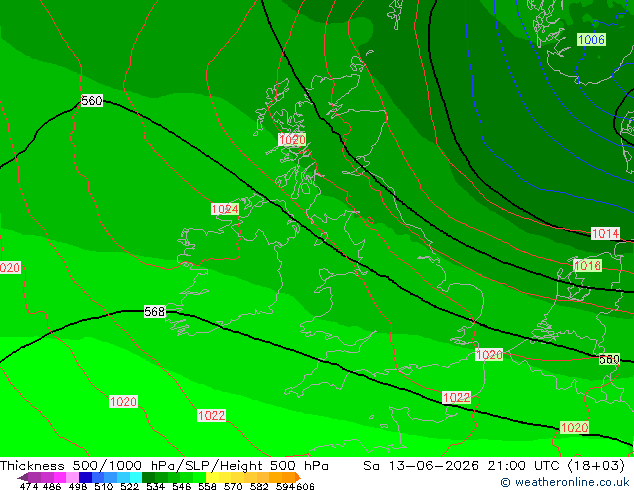The height and width of the screenshot is (490, 634).
Task: Click the dark blue legend swatch above 498
Action: [x=85, y=477]
